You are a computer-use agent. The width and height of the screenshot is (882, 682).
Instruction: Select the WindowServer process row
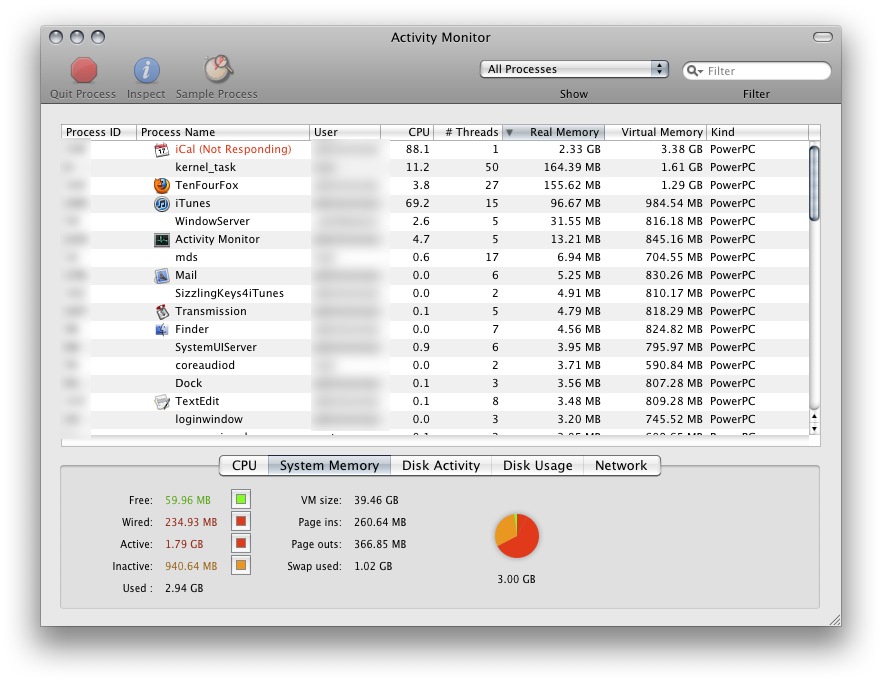coord(435,221)
